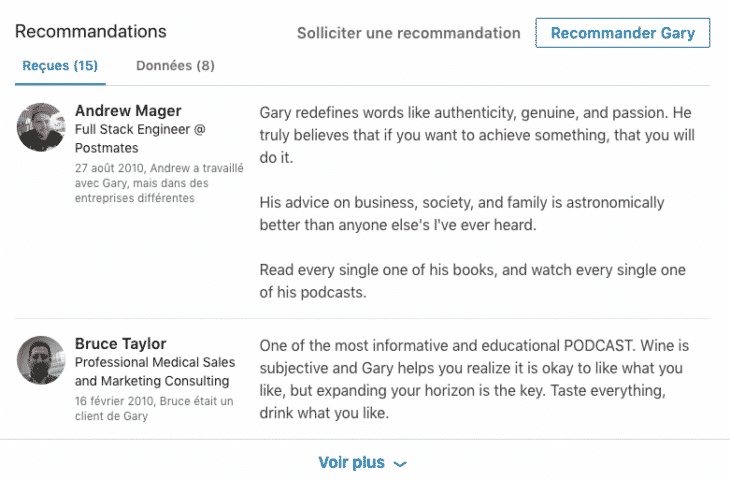Viewport: 730px width, 480px height.
Task: Click the paragraph starting 'Gary redefines words'
Action: [476, 135]
